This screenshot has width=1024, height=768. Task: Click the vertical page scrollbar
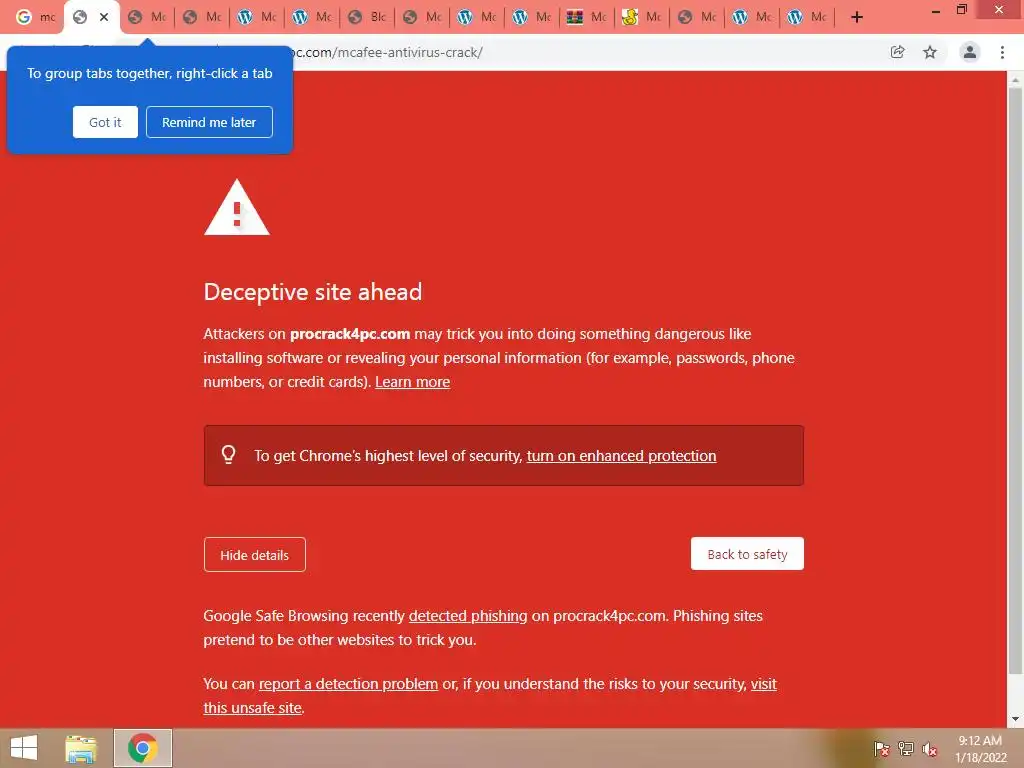pyautogui.click(x=1015, y=379)
